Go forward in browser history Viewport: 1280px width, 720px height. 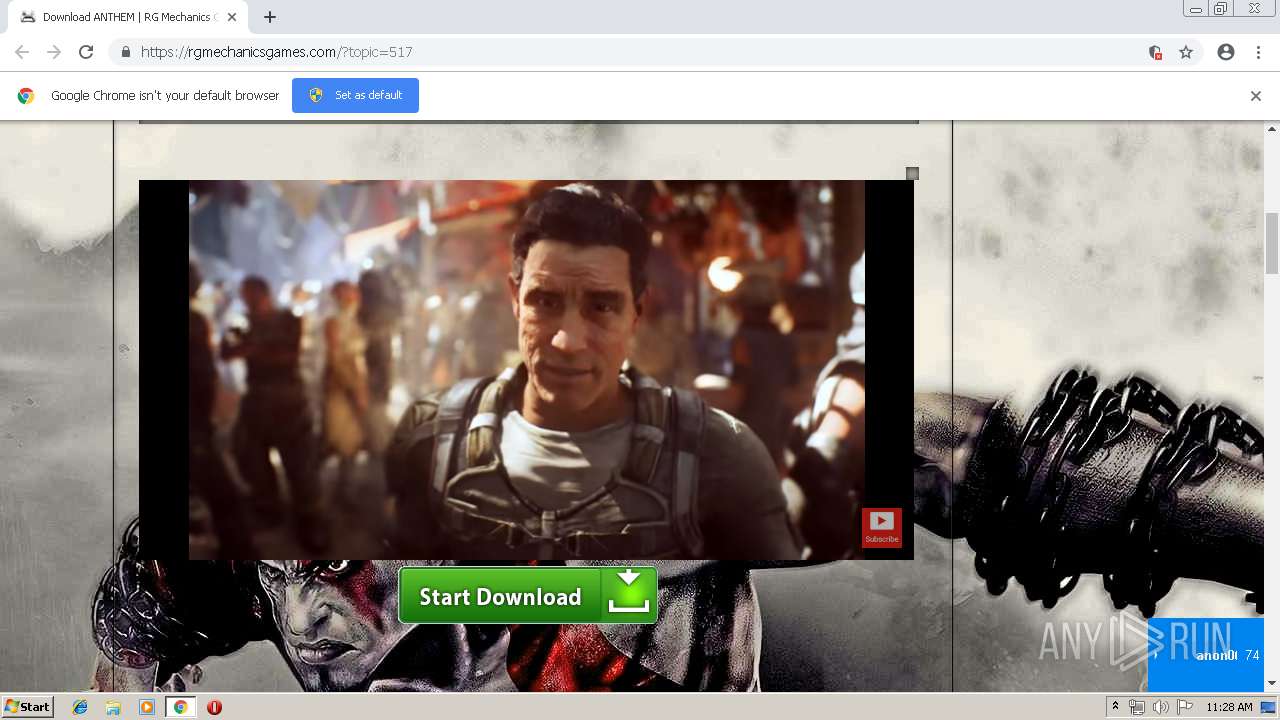point(54,52)
